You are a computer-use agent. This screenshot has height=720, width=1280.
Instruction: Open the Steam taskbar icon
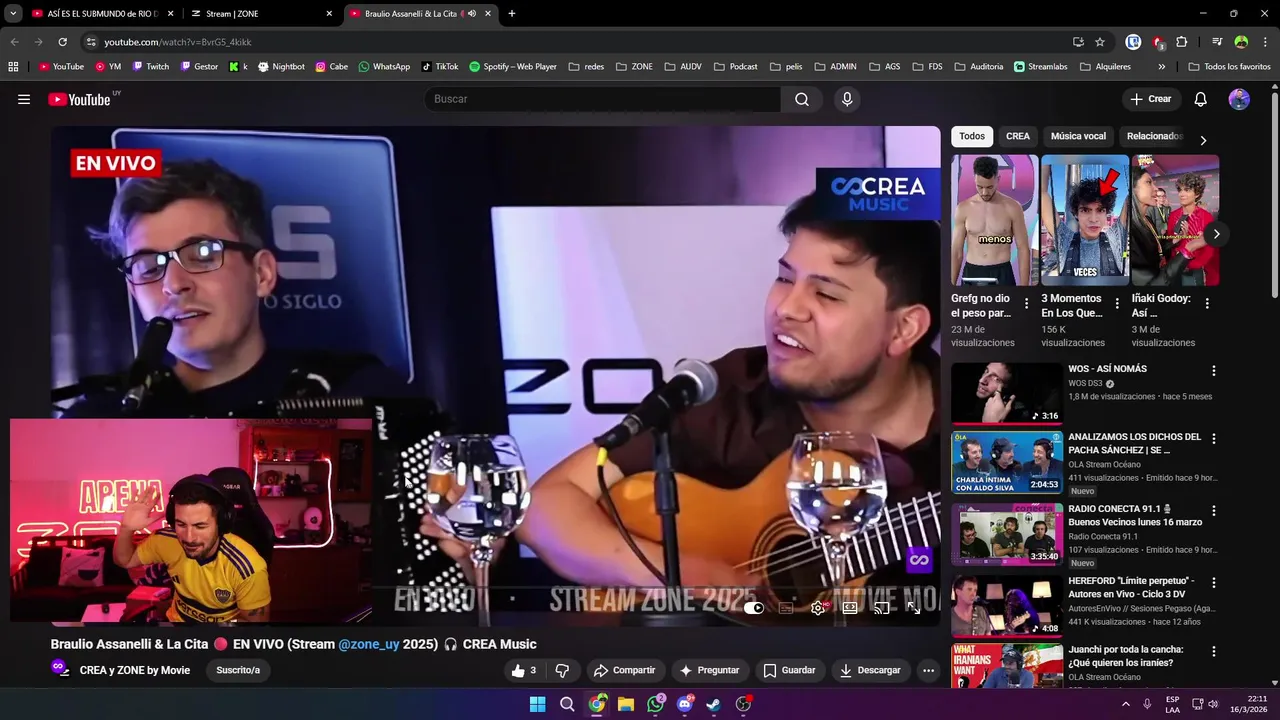714,704
